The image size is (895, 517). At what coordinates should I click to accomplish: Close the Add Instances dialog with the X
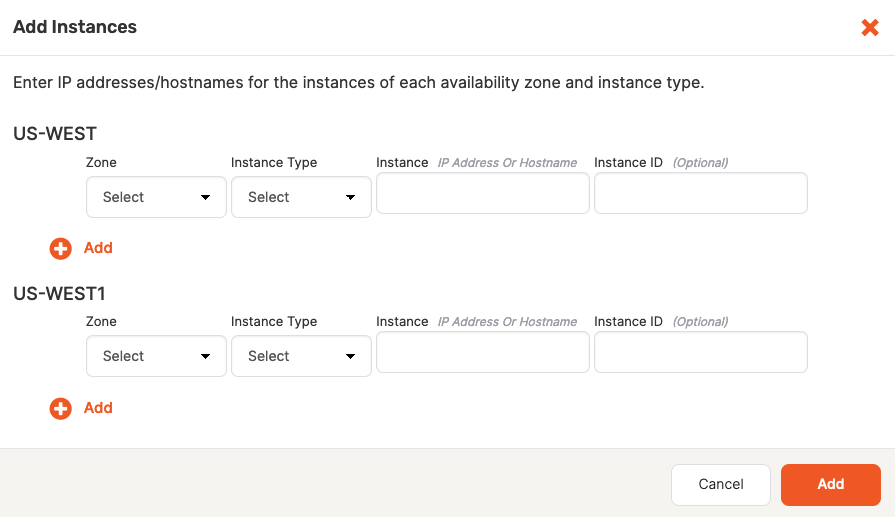[x=869, y=28]
